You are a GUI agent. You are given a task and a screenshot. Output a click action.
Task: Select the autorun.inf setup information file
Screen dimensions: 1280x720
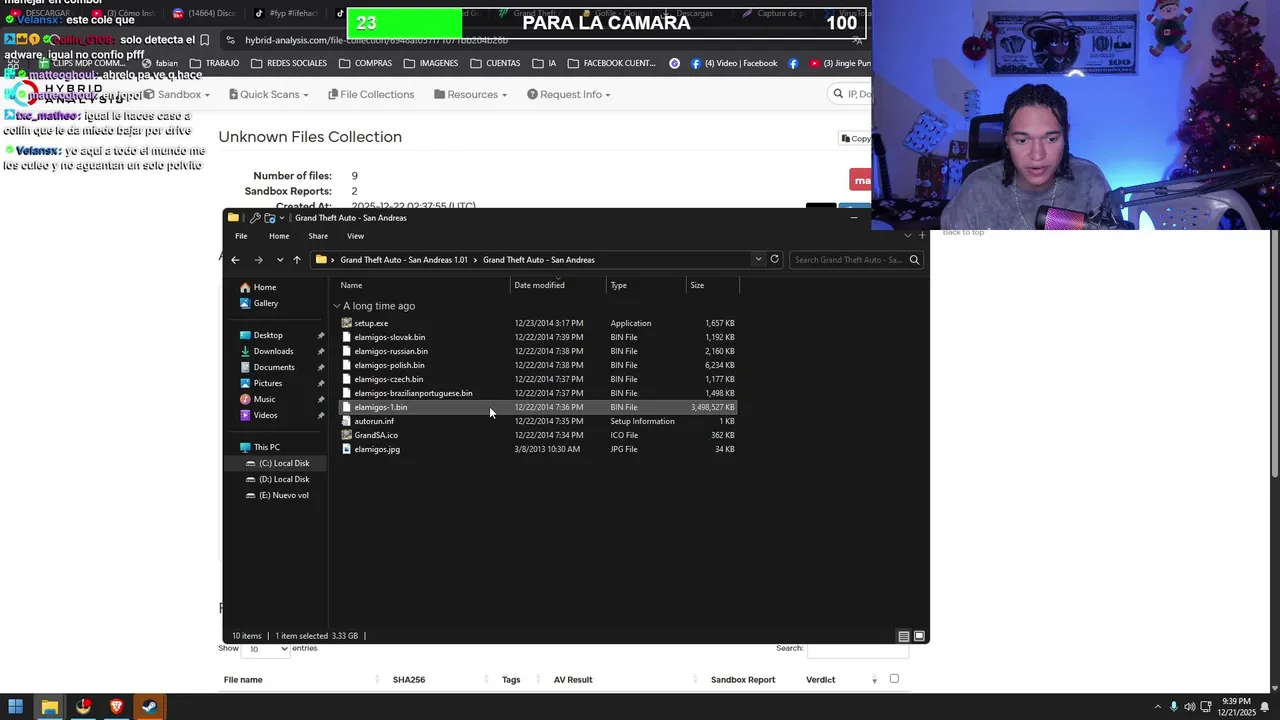[x=538, y=421]
